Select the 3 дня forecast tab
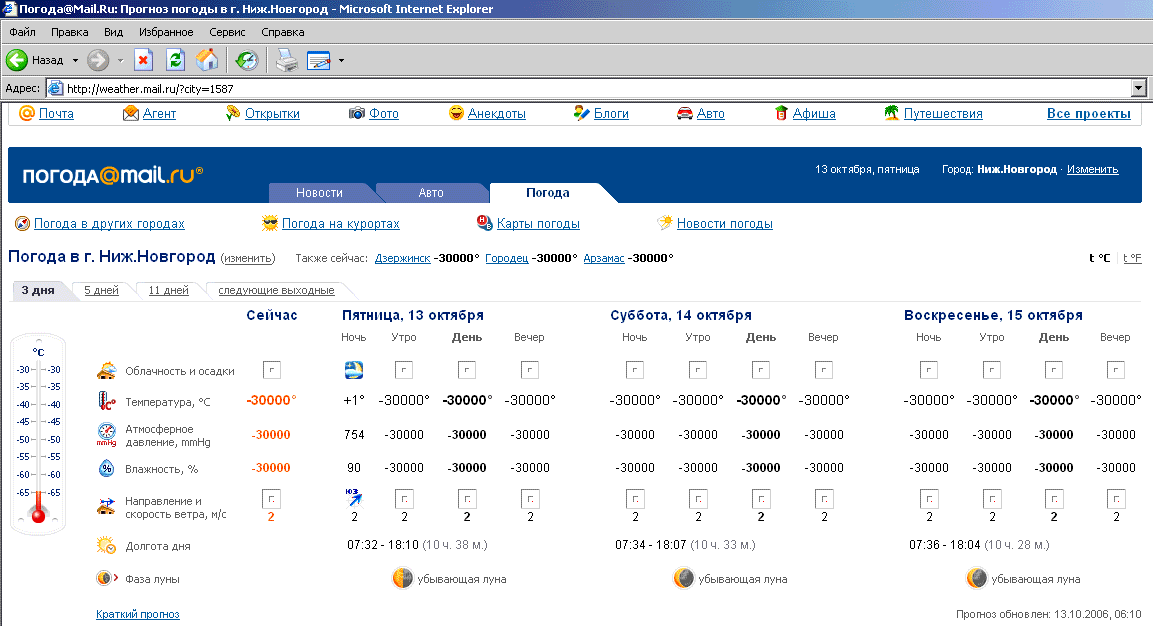Viewport: 1153px width, 626px height. [x=38, y=290]
